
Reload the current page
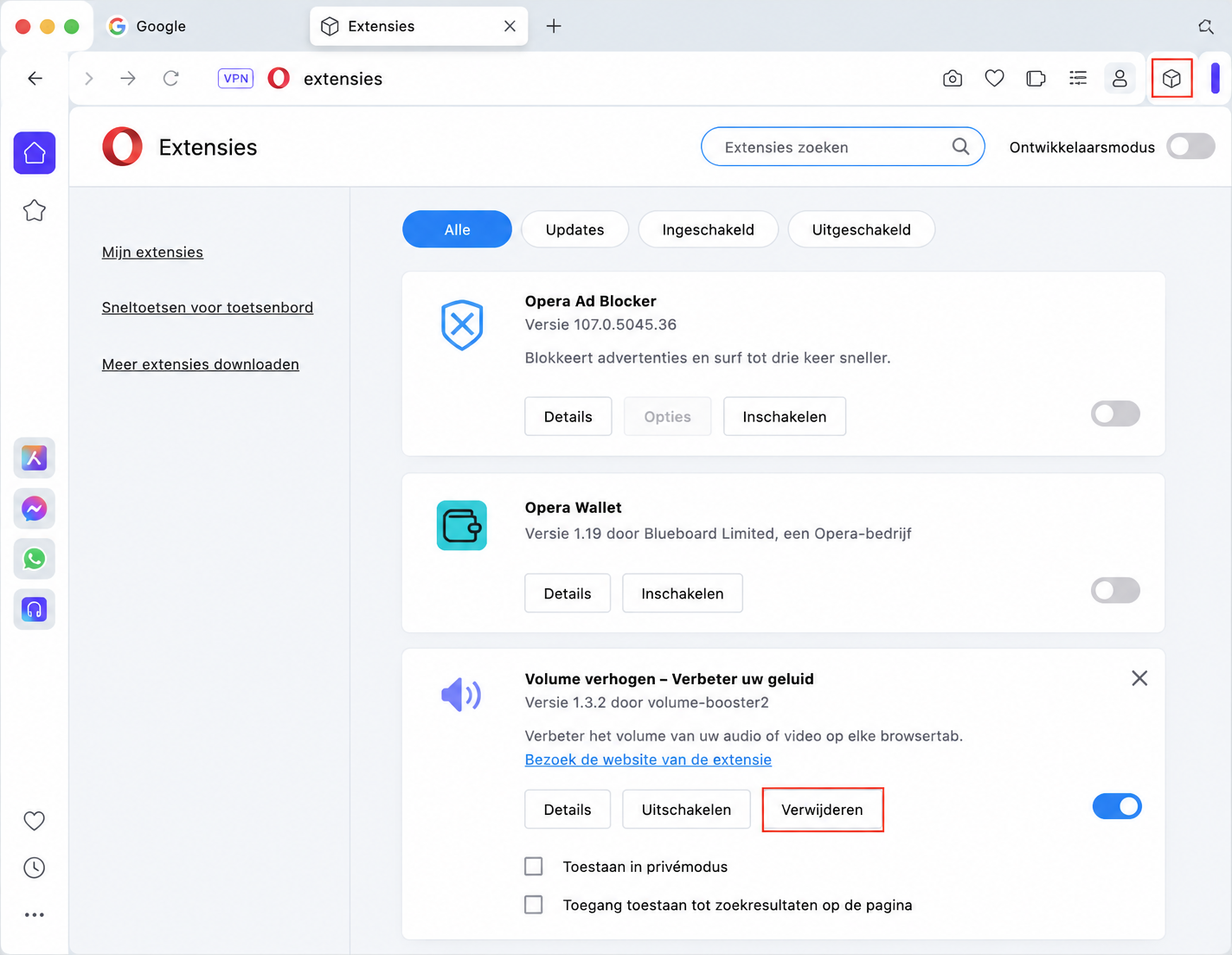[x=171, y=79]
